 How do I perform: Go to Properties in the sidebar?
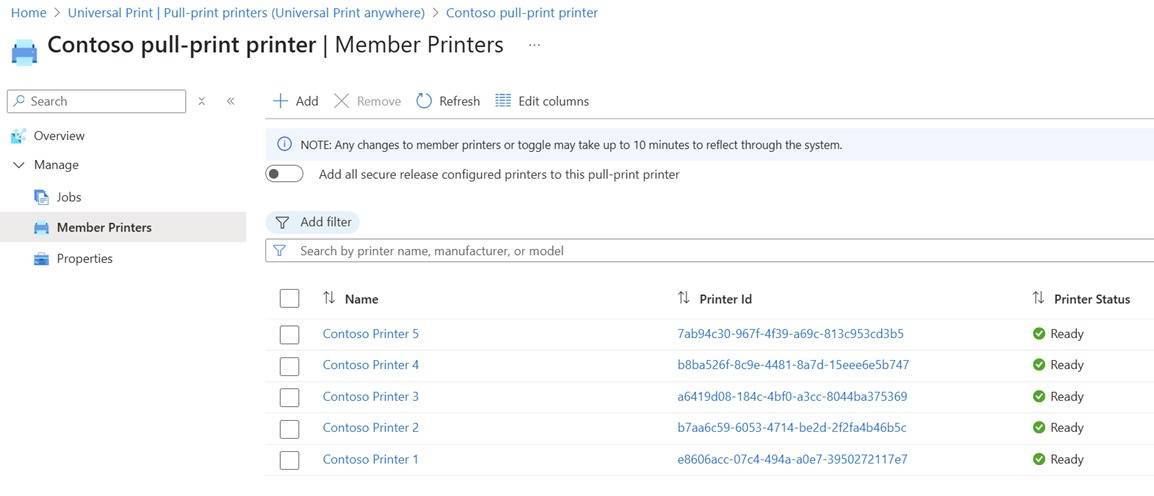coord(84,259)
